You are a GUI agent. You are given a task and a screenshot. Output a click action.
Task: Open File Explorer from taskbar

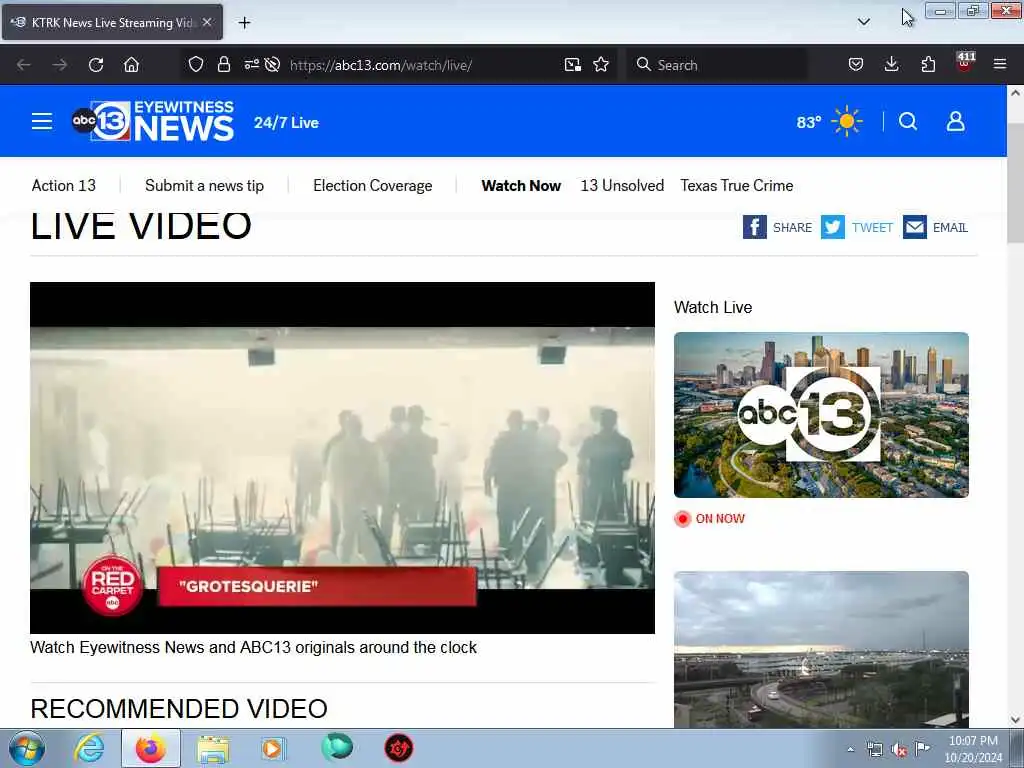coord(213,748)
